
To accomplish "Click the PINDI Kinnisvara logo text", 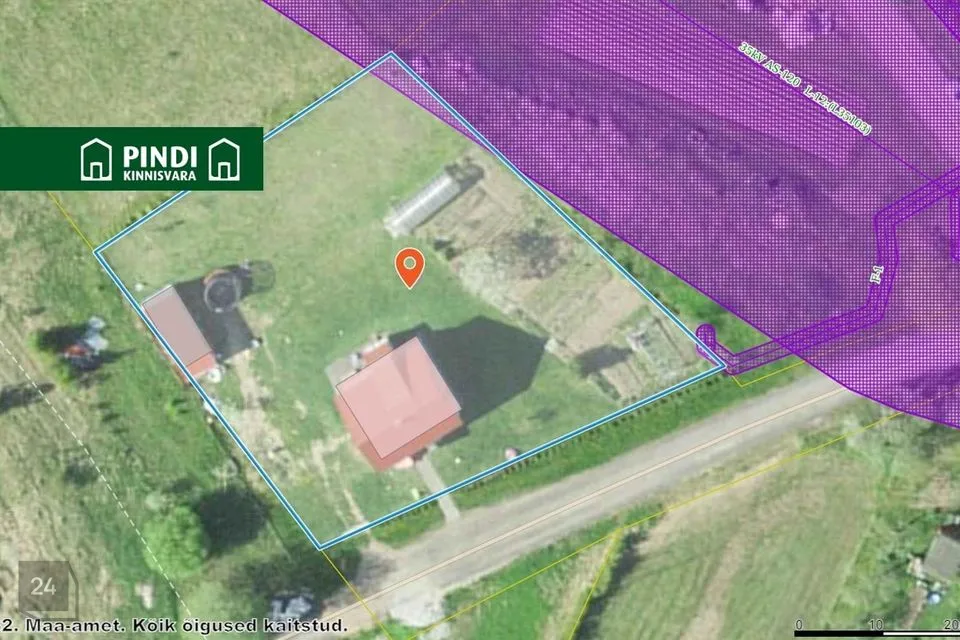I will tap(160, 162).
